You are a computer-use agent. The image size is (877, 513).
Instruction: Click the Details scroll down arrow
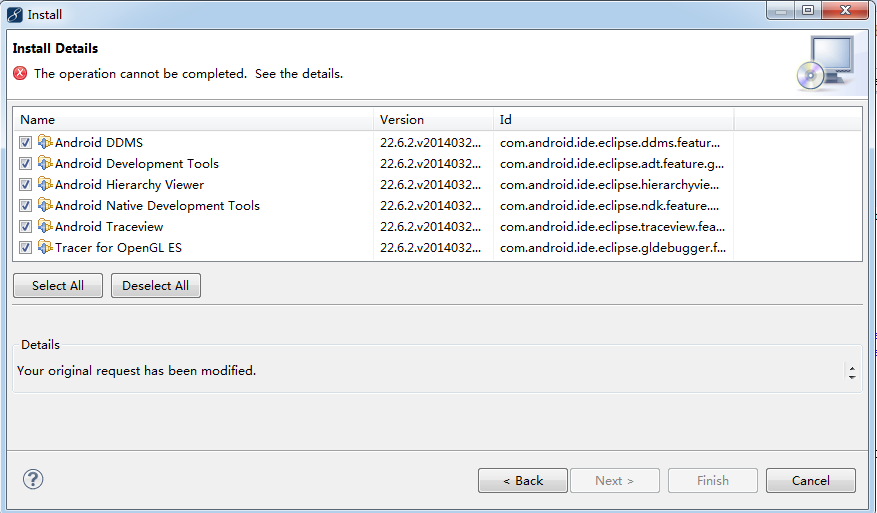pos(852,376)
